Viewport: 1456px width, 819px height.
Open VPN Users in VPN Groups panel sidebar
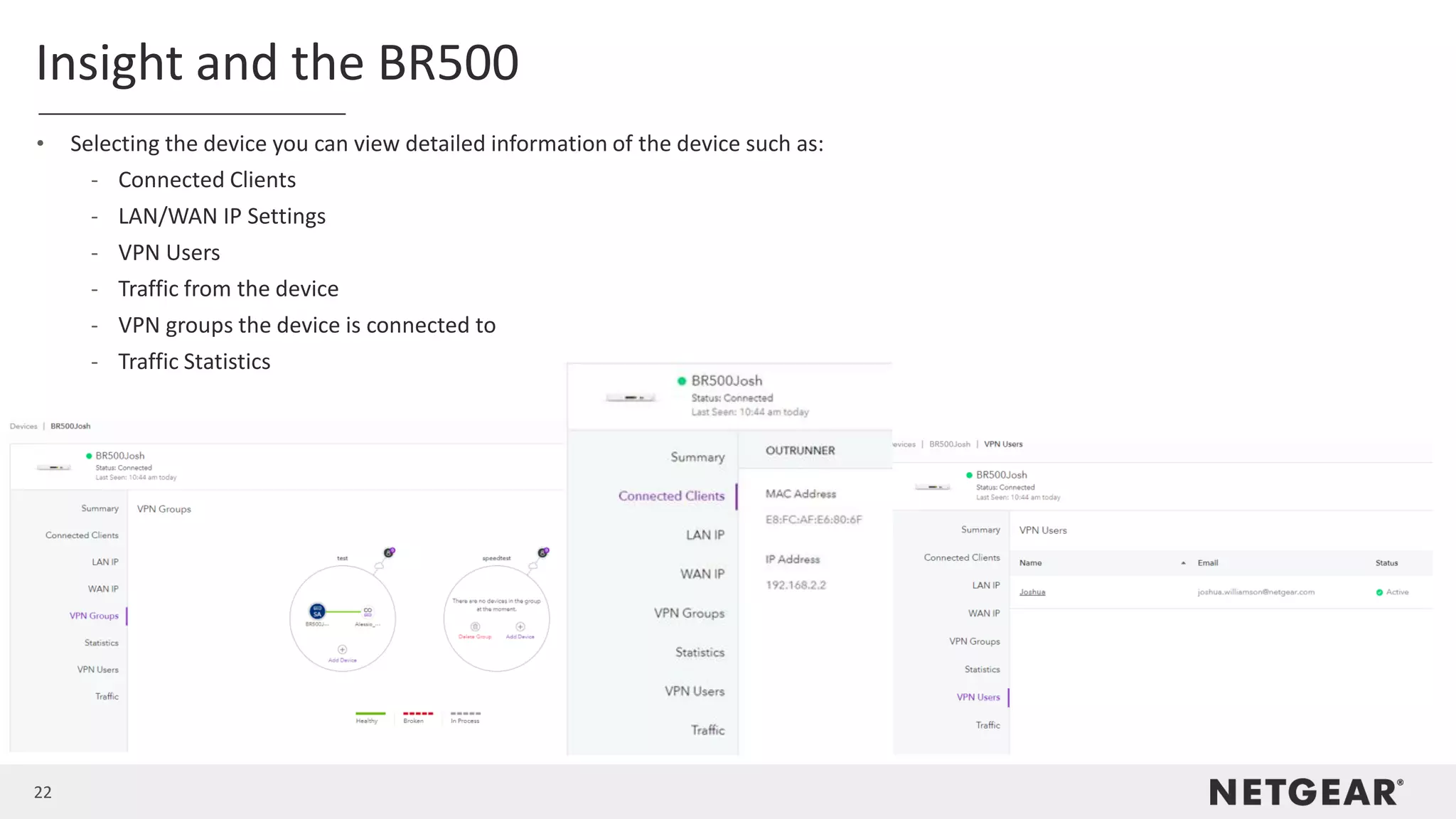98,670
